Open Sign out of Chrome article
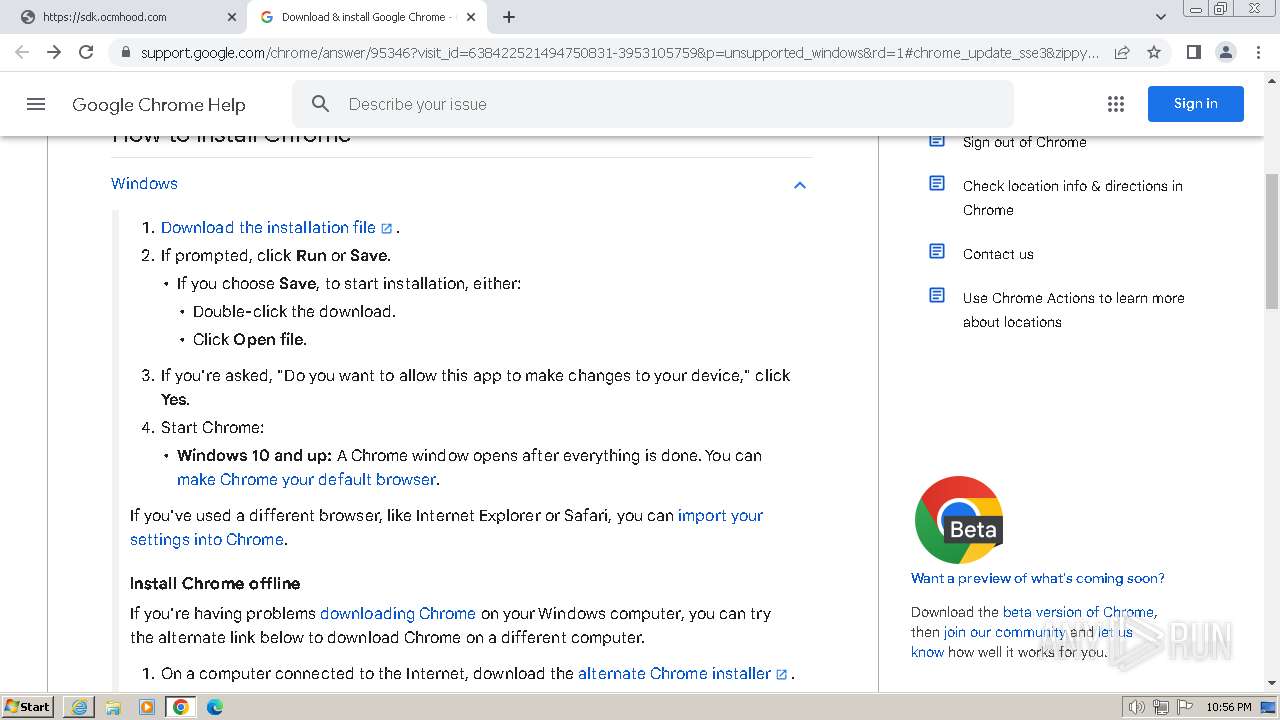1280x720 pixels. (x=1024, y=142)
